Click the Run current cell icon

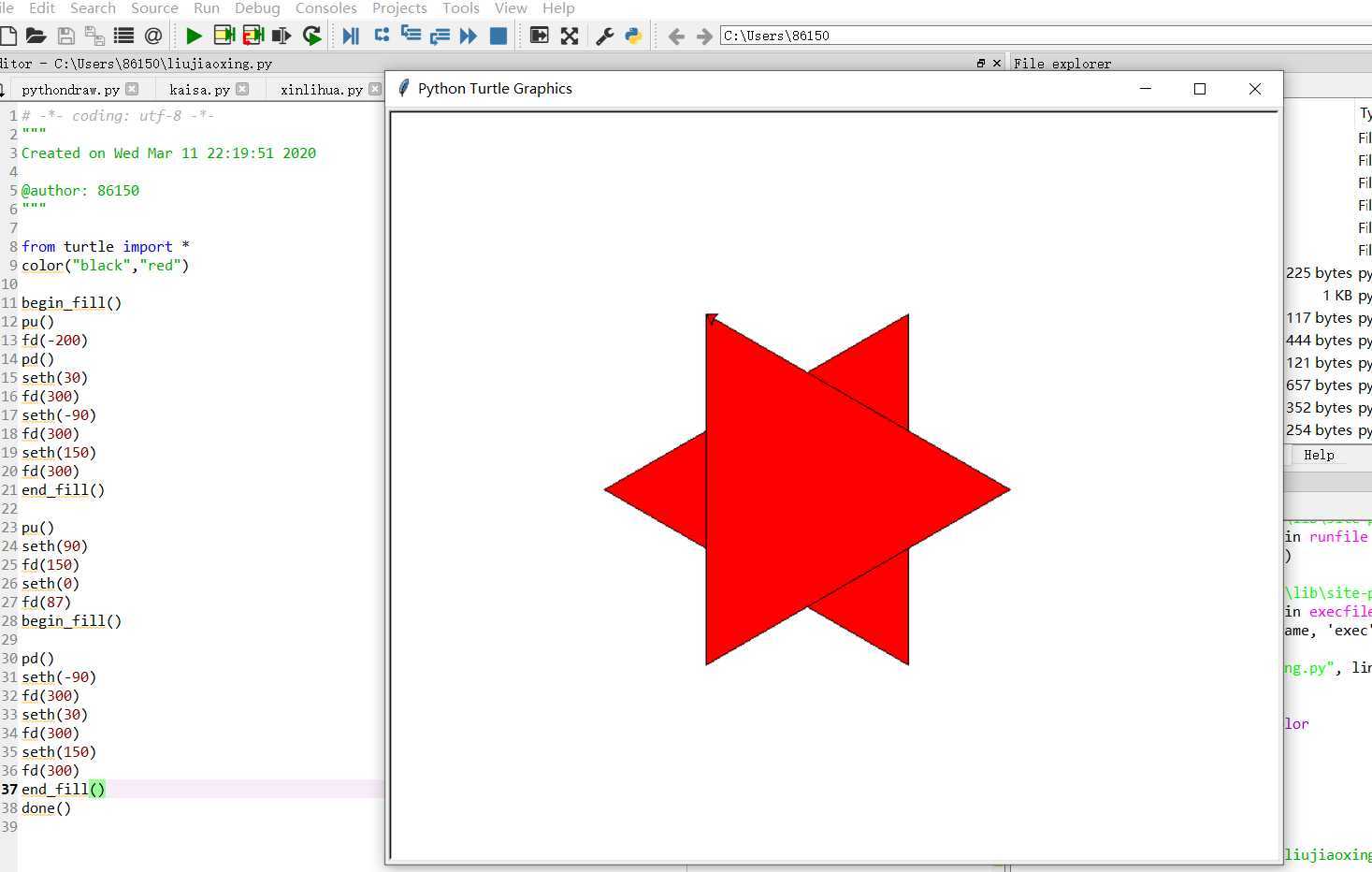tap(224, 36)
